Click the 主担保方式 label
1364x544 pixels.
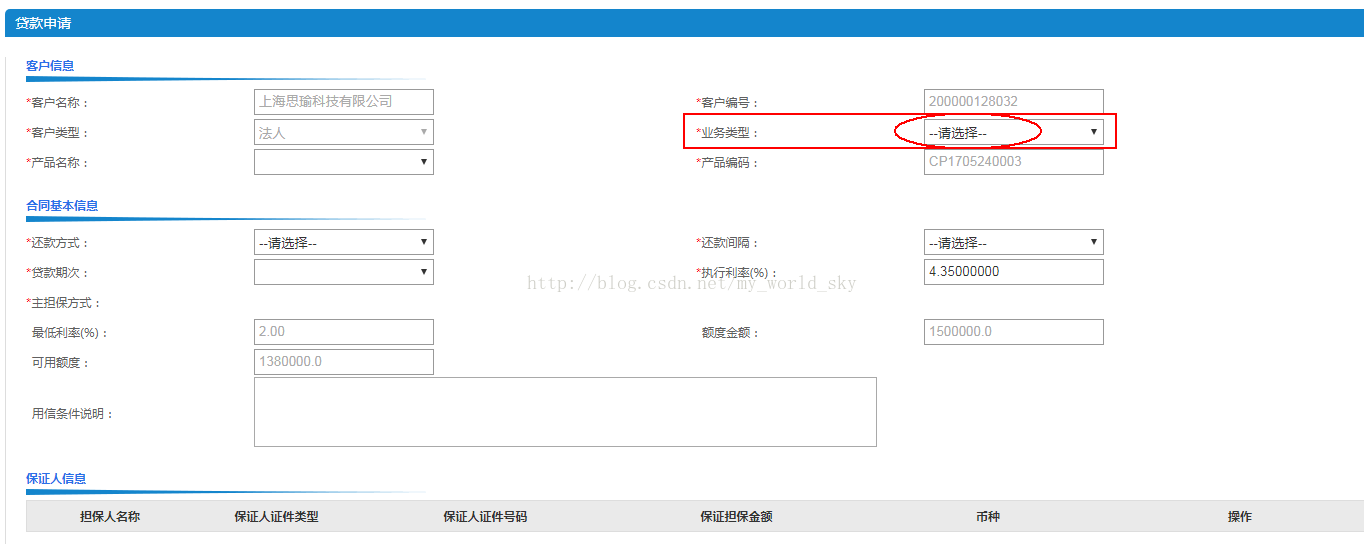pos(64,303)
